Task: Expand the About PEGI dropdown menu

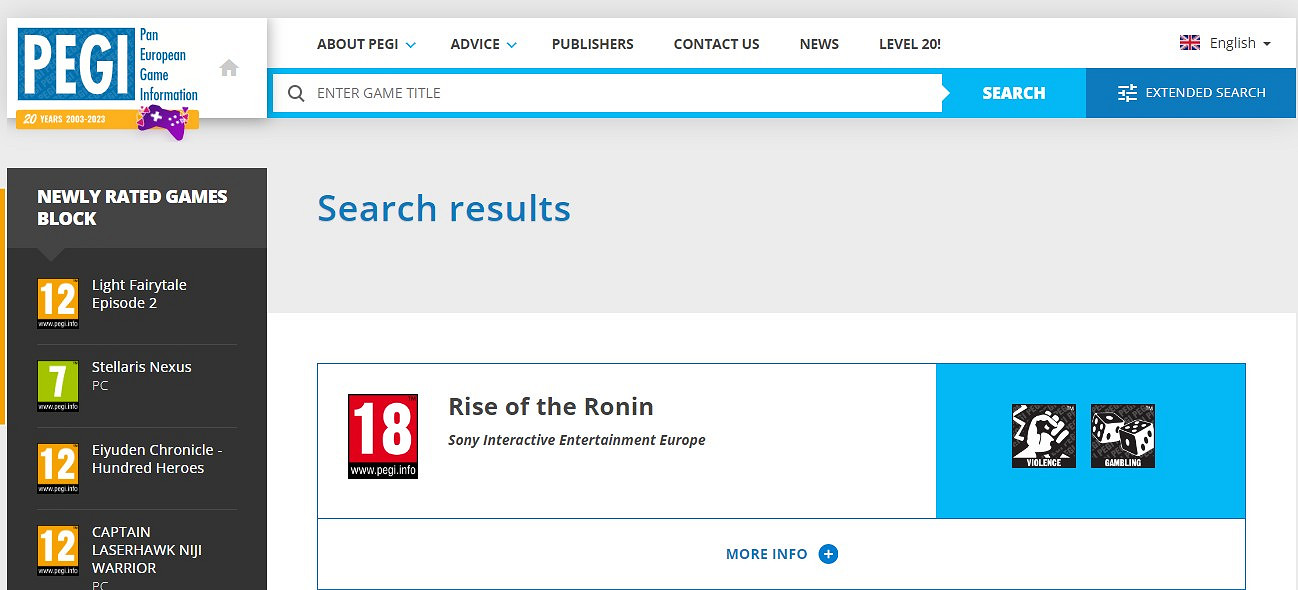Action: tap(366, 44)
